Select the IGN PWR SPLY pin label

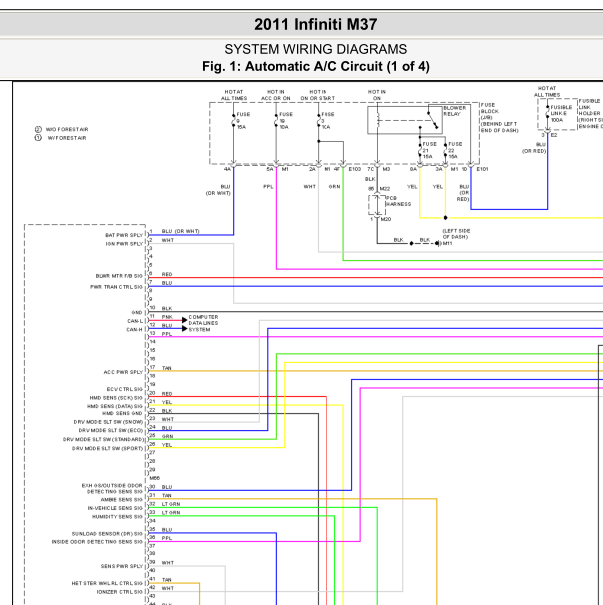[124, 244]
